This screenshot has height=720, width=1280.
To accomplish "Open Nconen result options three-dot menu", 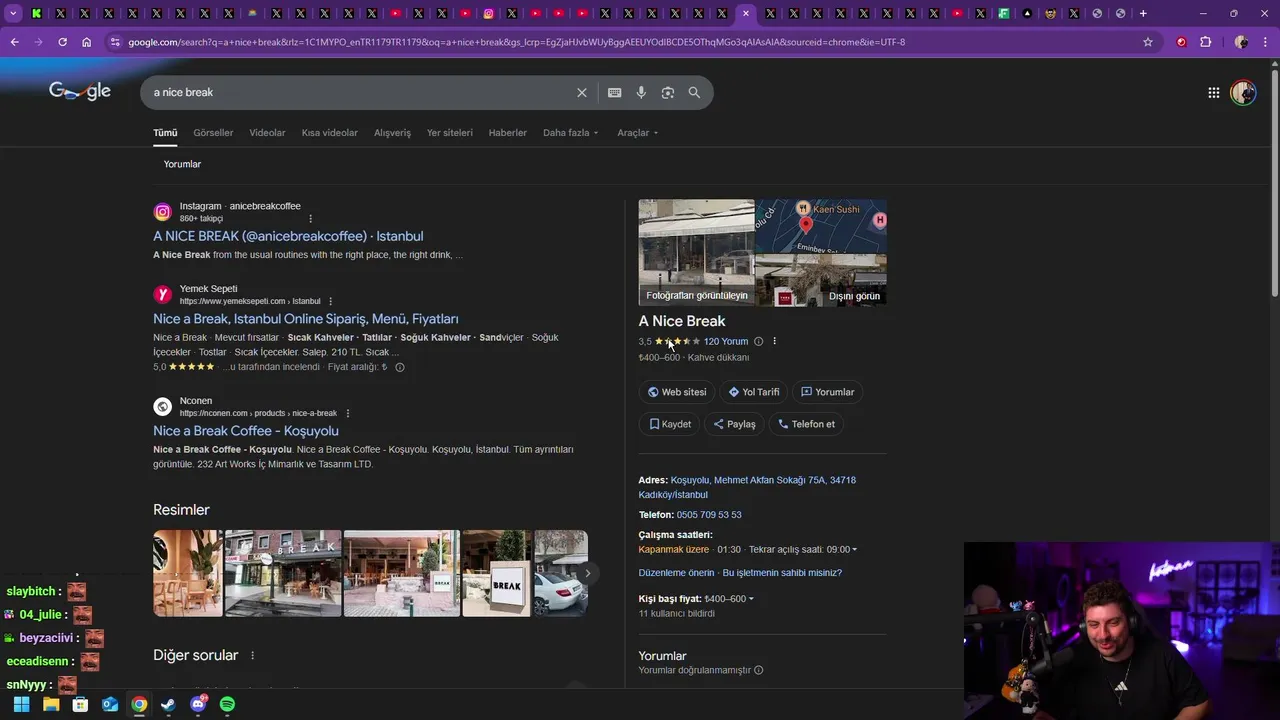I will (x=348, y=413).
